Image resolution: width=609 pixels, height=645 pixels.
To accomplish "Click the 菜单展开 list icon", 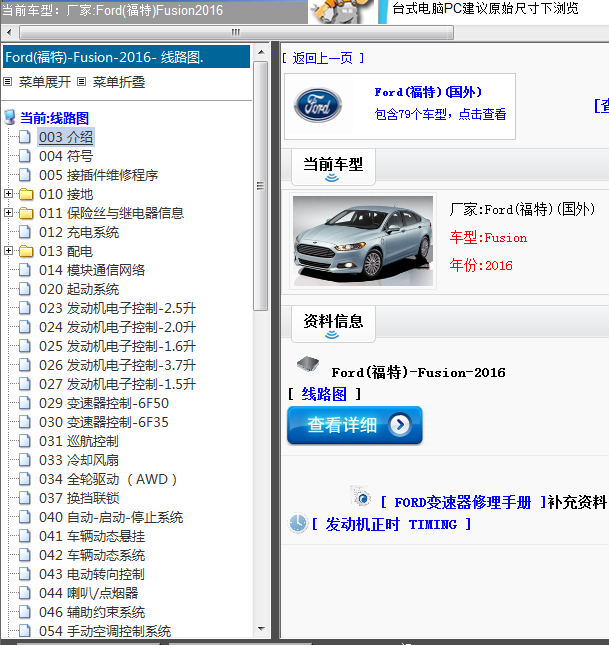I will [7, 81].
